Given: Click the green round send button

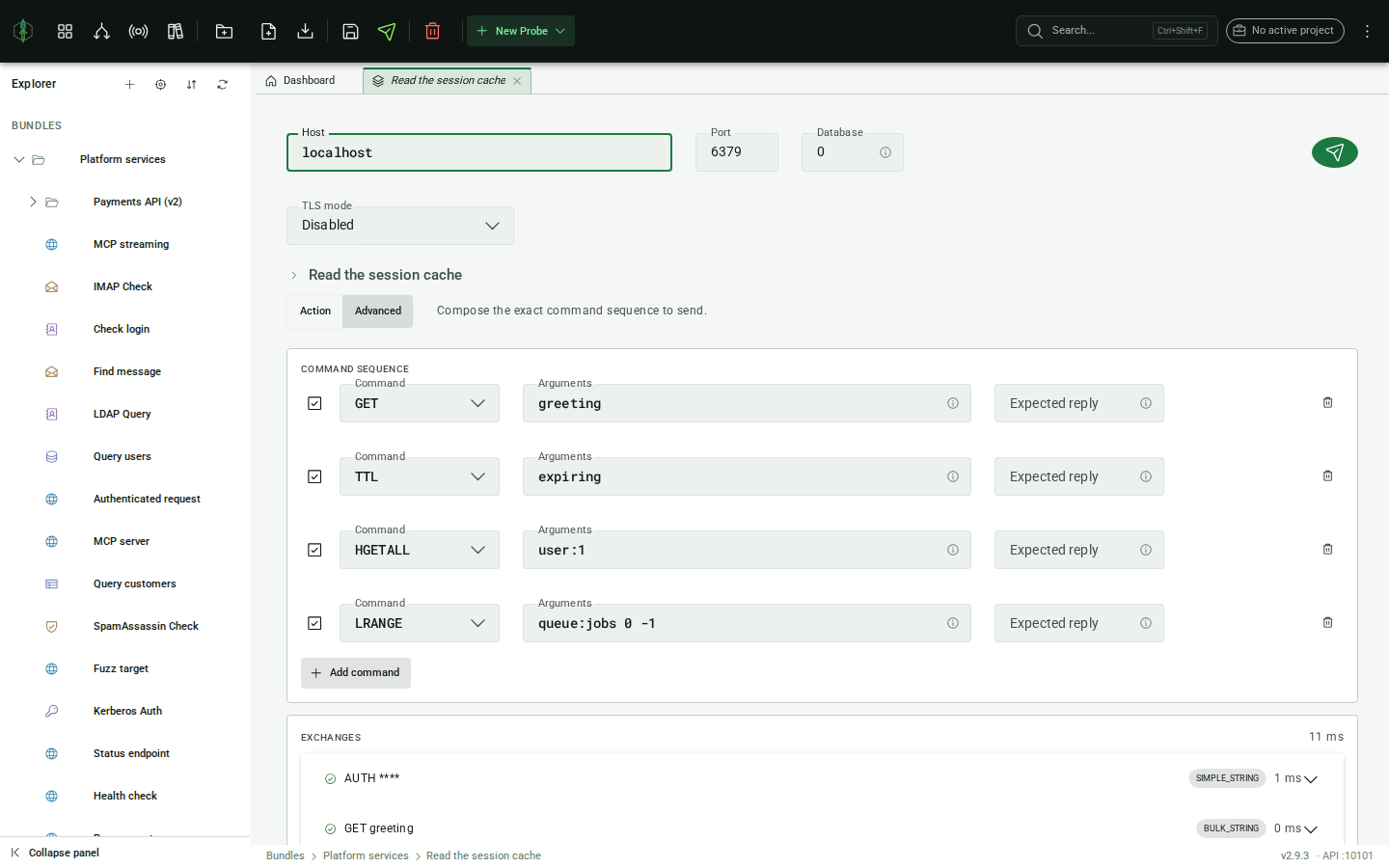Looking at the screenshot, I should point(1334,152).
